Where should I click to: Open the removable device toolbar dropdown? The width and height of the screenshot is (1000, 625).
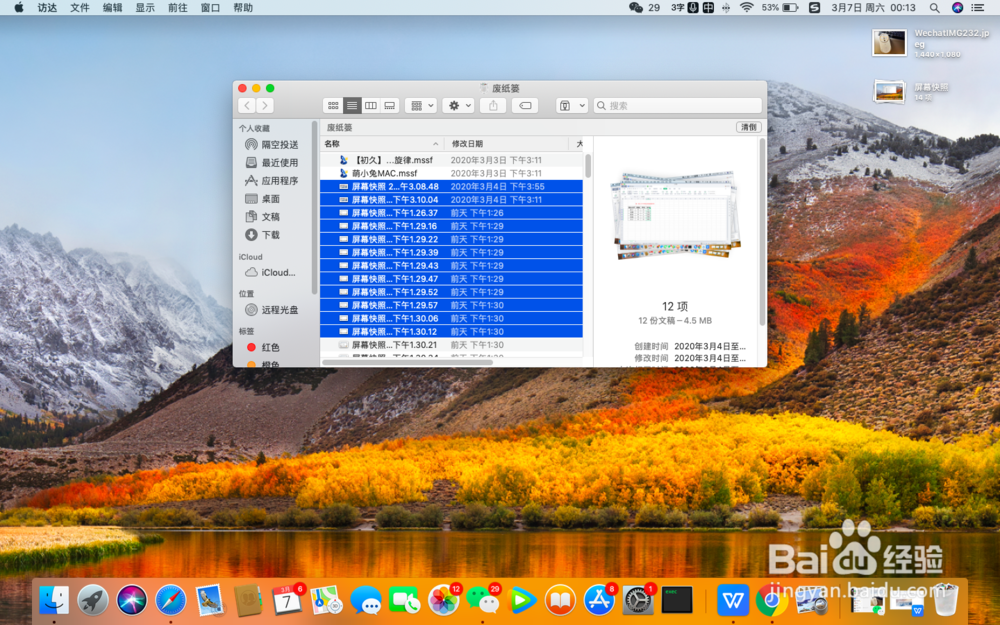tap(571, 106)
